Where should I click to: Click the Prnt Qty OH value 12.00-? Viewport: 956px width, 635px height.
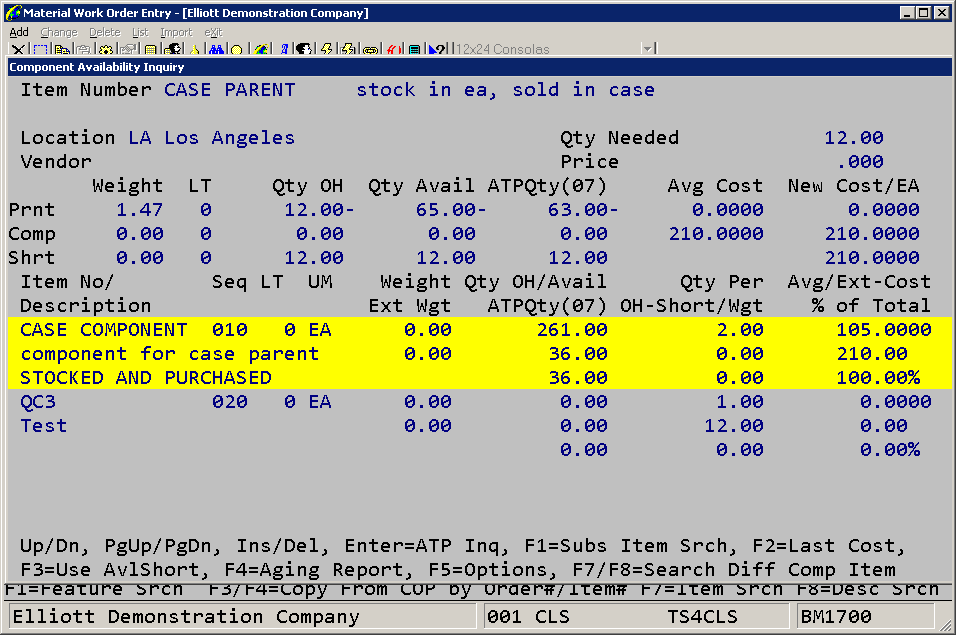click(319, 210)
